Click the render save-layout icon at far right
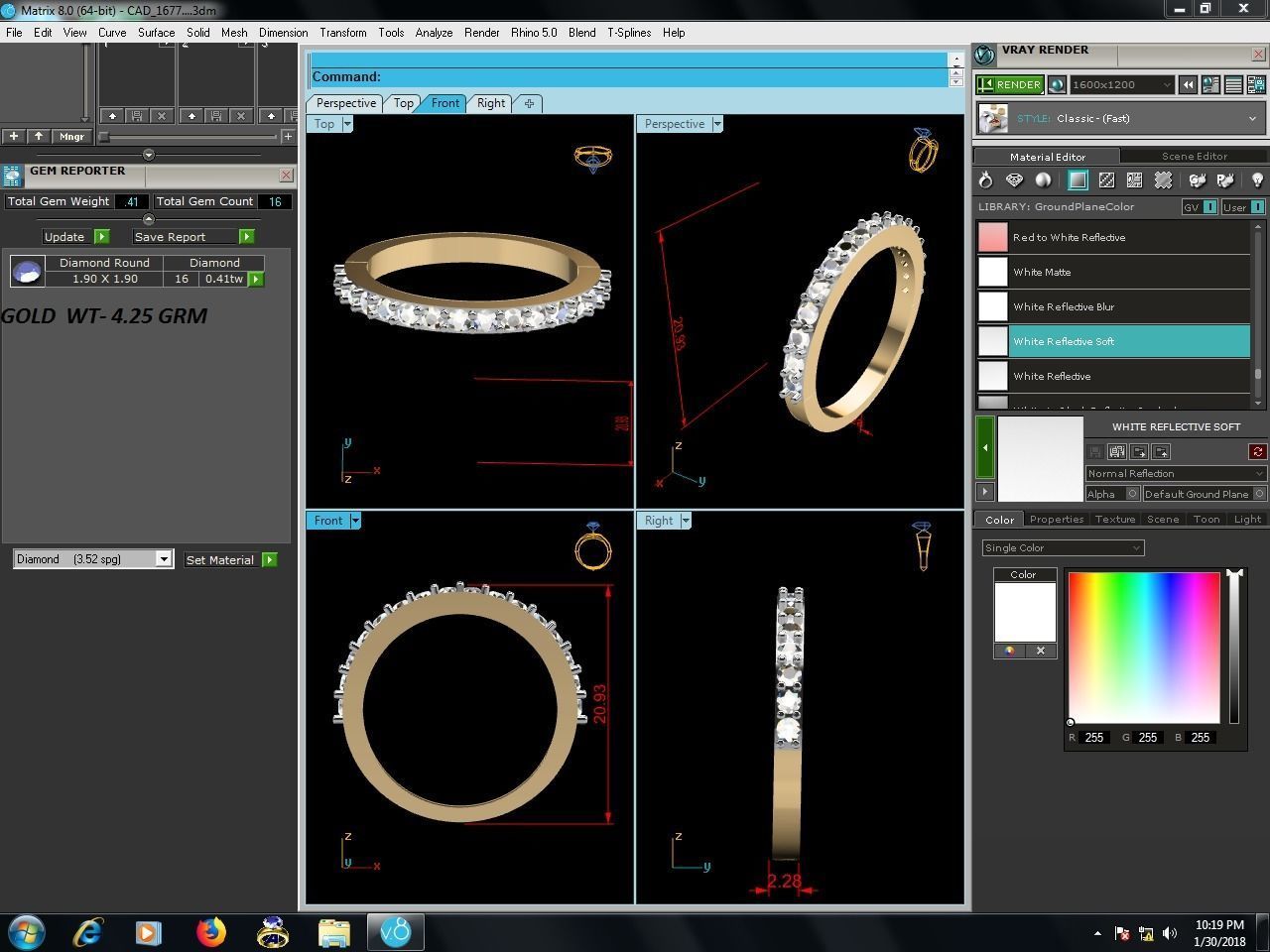 click(1256, 85)
